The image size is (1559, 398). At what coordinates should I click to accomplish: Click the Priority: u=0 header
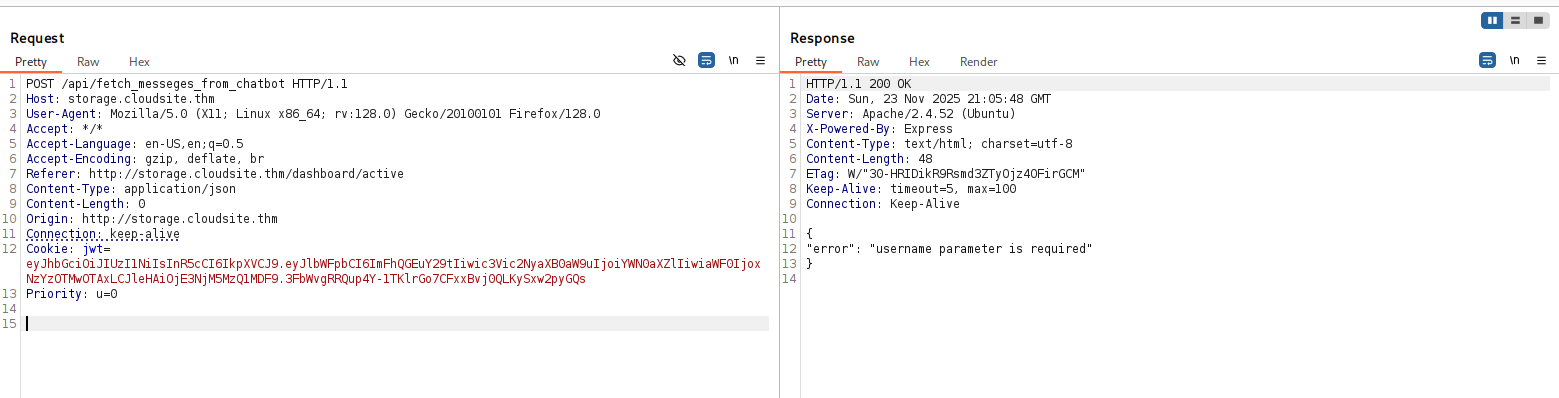tap(72, 294)
